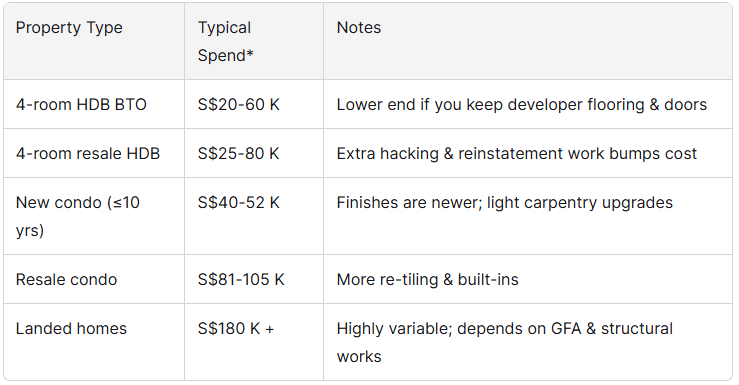Click the Property Type column header
739x385 pixels.
tap(69, 28)
